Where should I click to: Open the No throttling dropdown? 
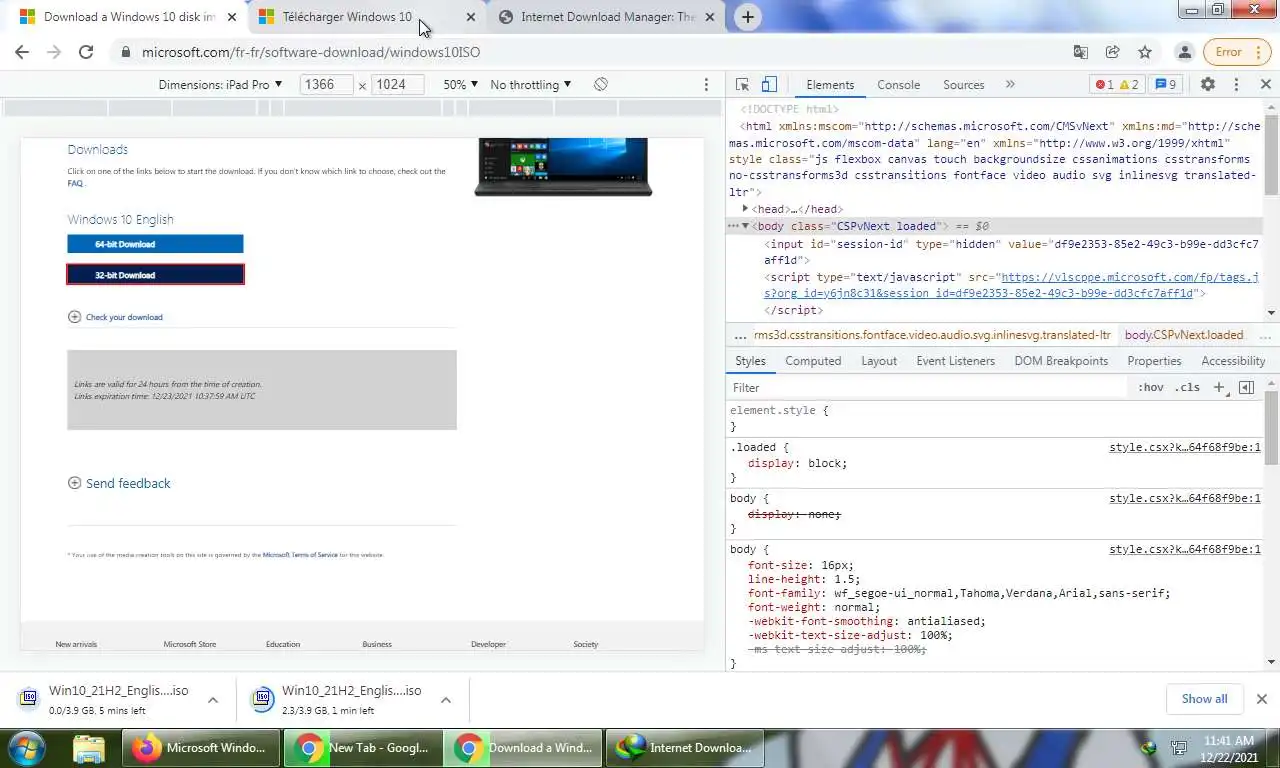point(531,85)
